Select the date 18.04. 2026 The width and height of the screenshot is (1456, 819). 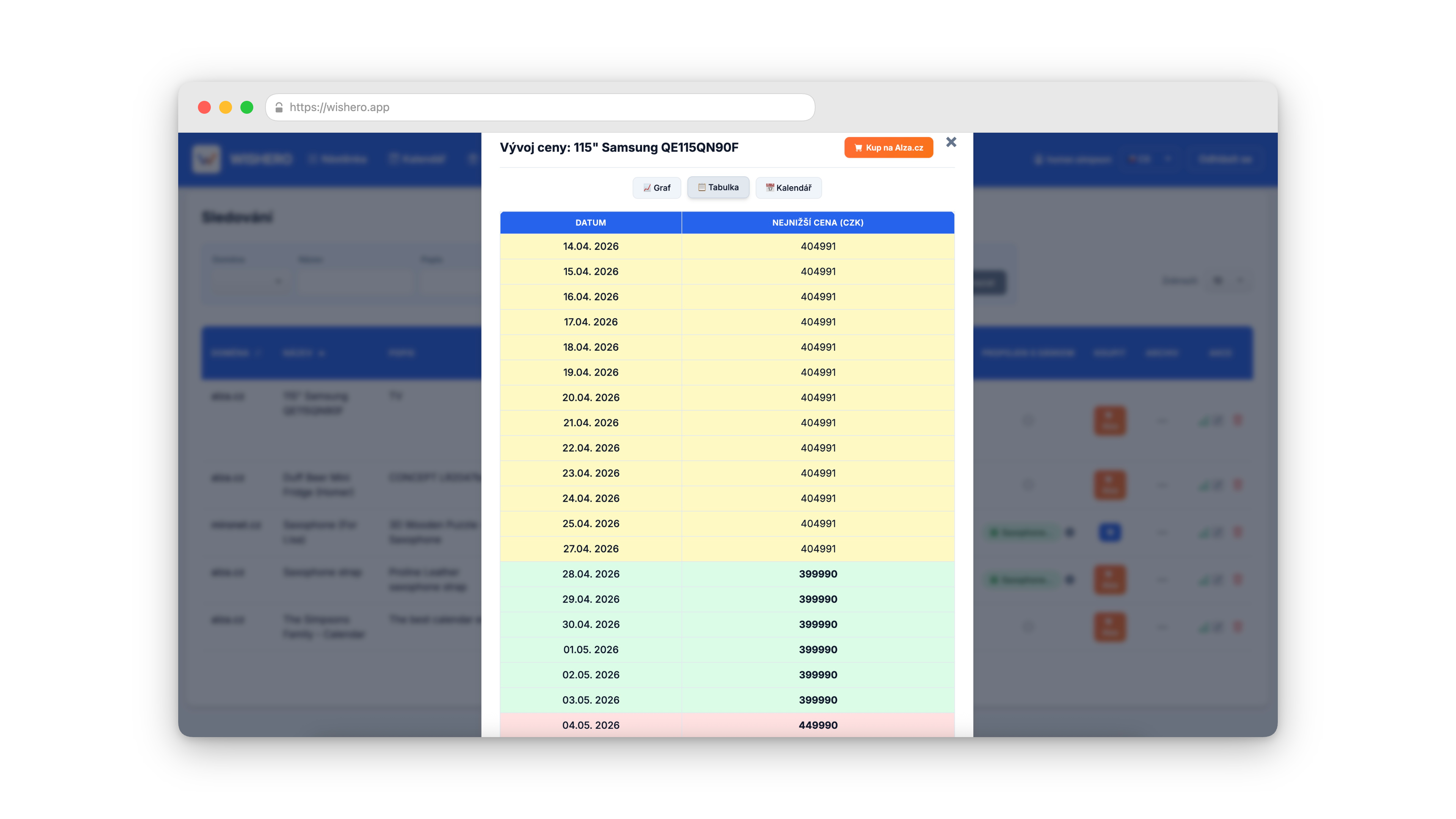591,347
